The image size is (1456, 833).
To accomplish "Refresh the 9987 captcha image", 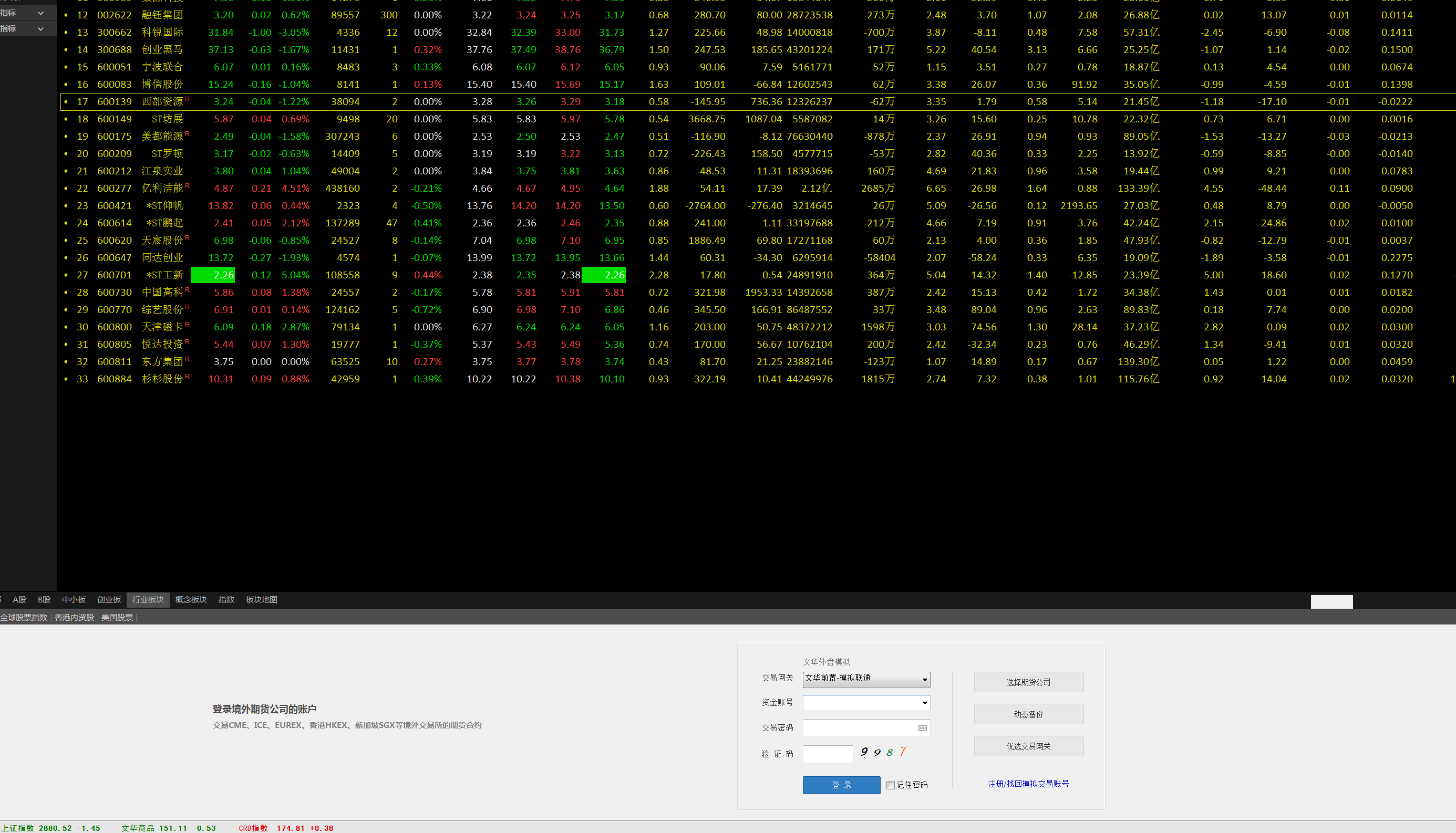I will coord(883,752).
